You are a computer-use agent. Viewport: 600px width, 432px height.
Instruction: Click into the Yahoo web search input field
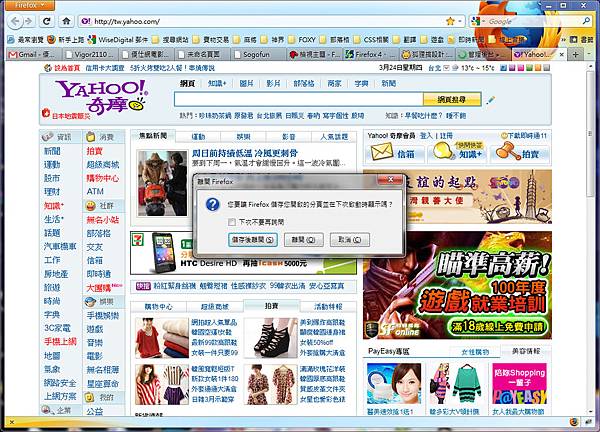[298, 99]
